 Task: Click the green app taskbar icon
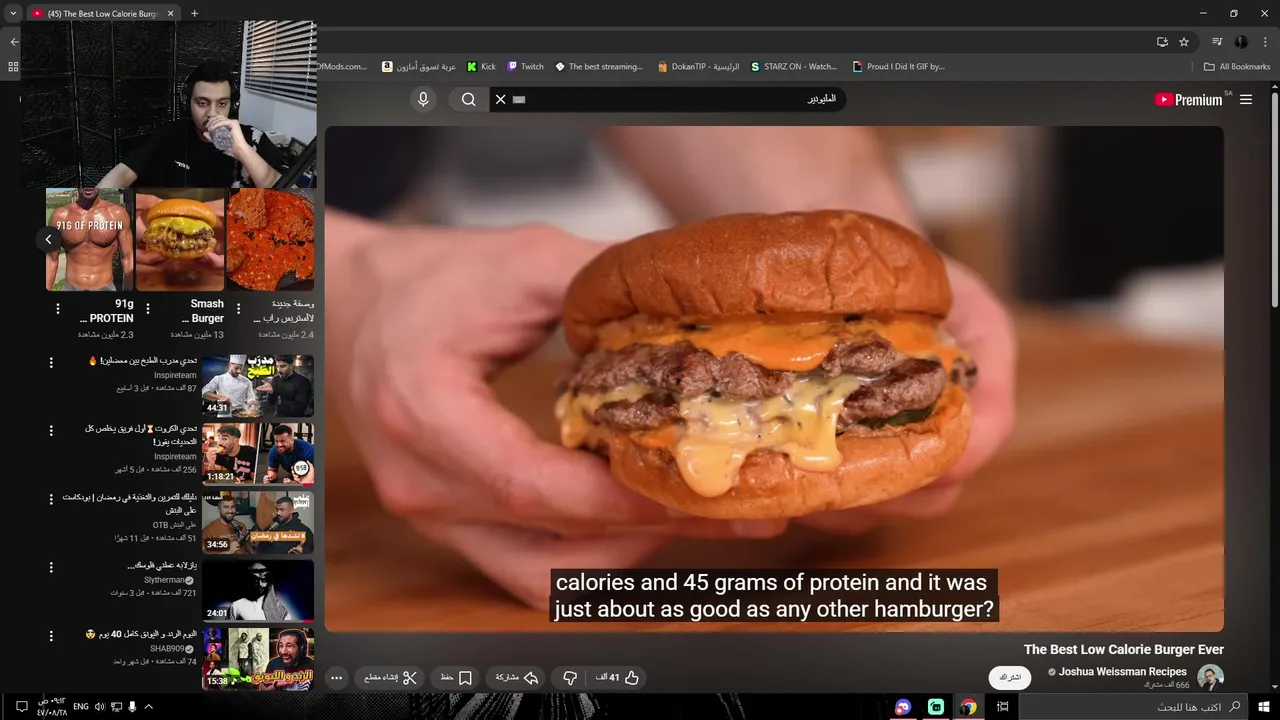(936, 707)
